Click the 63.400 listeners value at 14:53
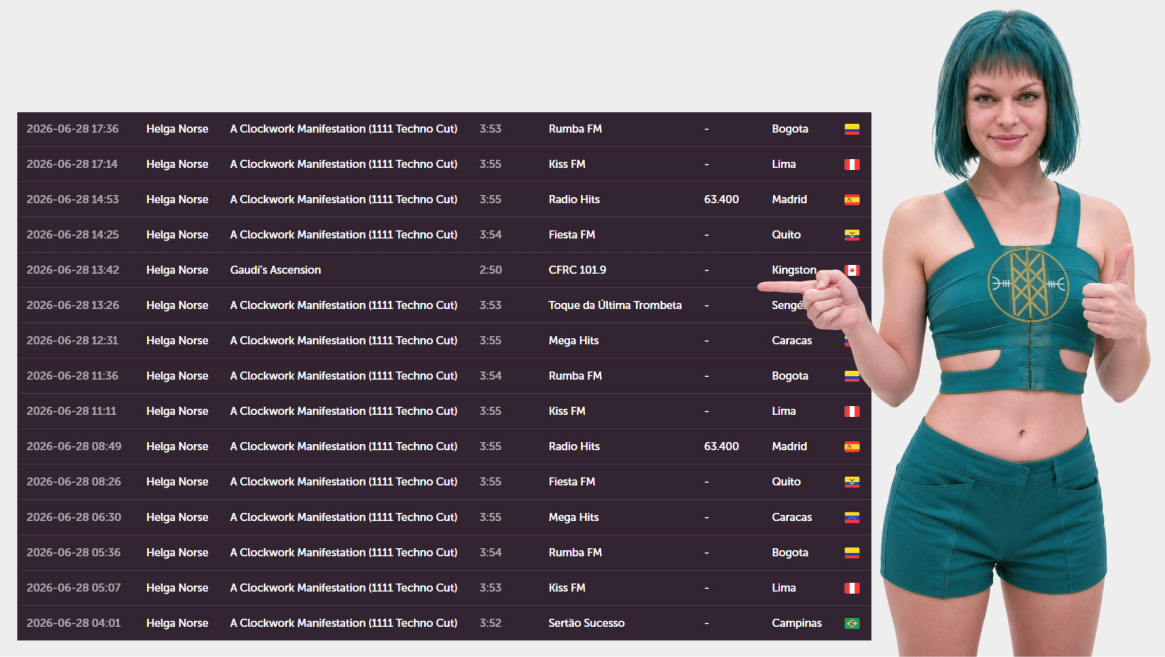1165x657 pixels. 721,199
